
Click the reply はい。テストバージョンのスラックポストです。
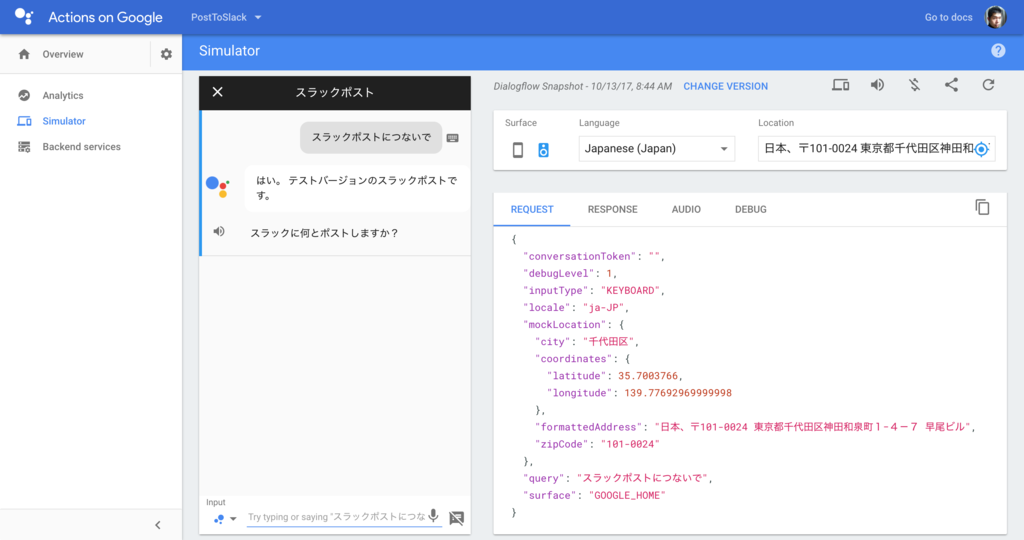pos(357,188)
